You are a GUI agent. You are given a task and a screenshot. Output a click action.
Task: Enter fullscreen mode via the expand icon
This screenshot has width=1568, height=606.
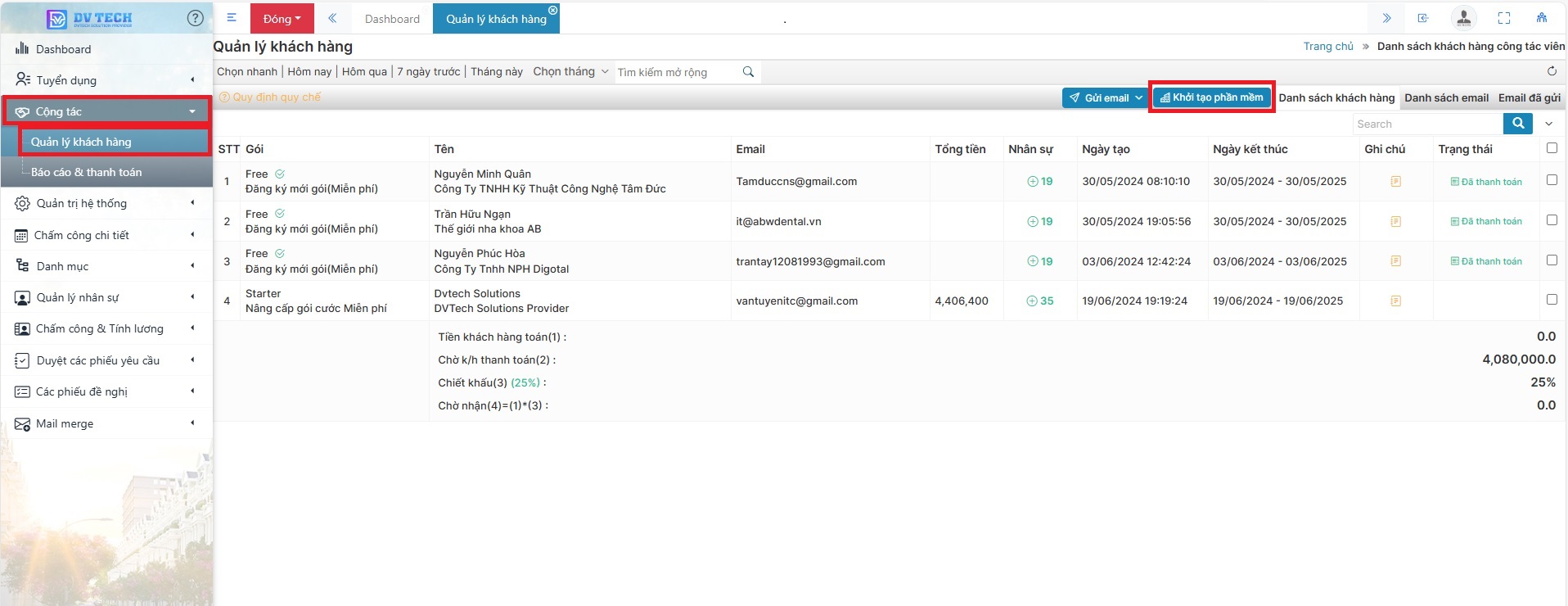(x=1504, y=18)
